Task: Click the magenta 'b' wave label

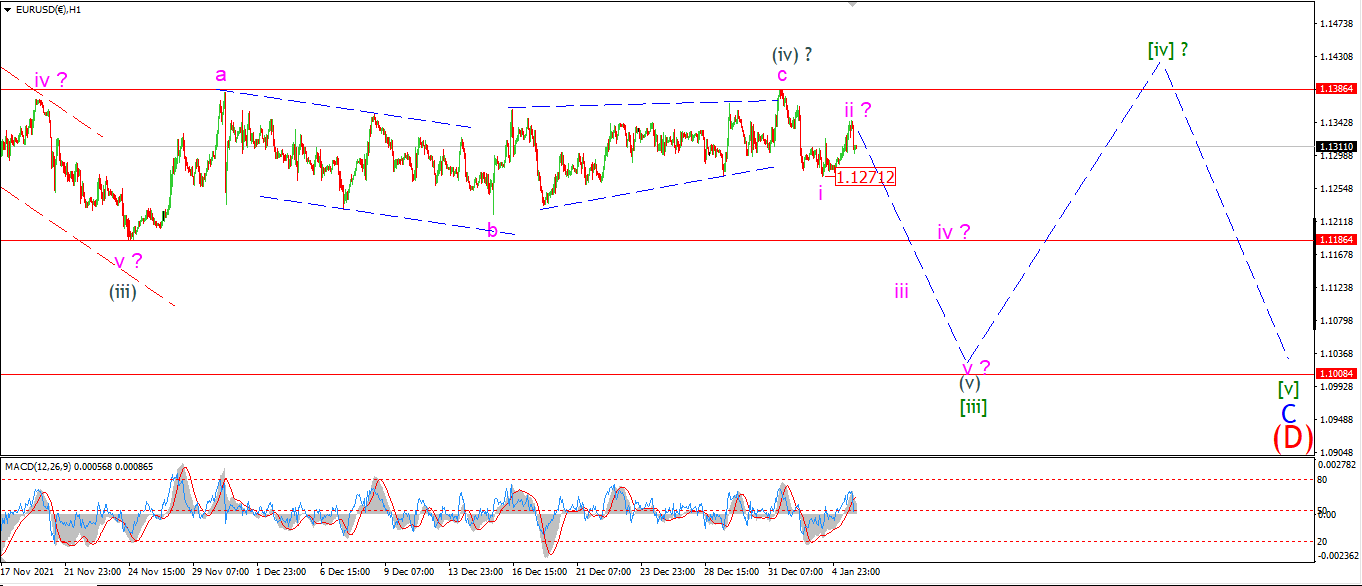Action: 492,230
